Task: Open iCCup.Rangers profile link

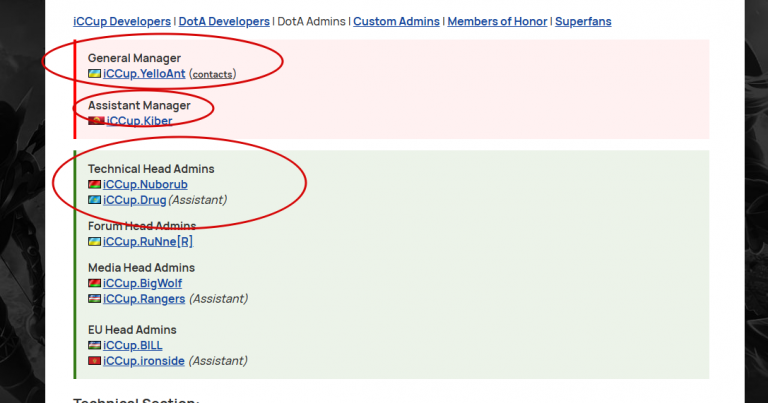Action: coord(144,299)
